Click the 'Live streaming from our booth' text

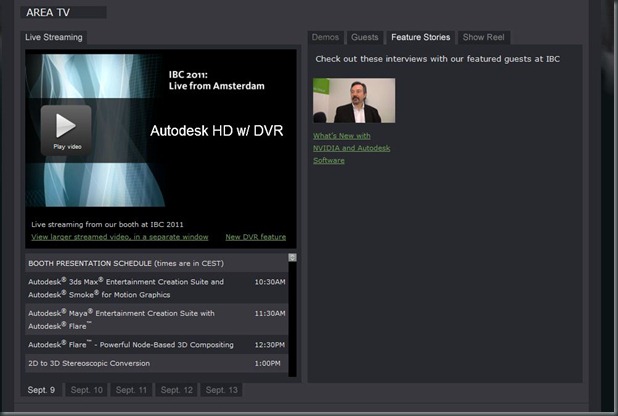107,224
